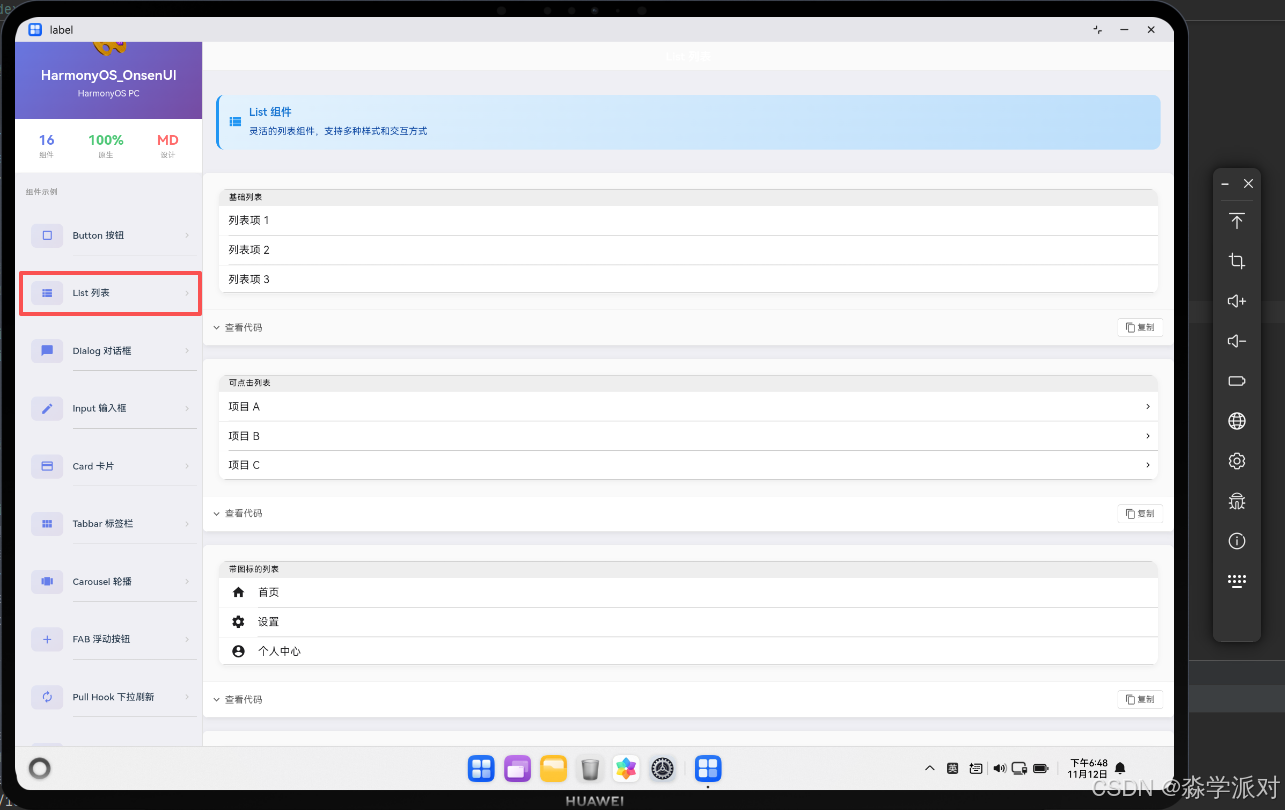
Task: Raise volume using emulator toolbar speaker-plus icon
Action: pos(1237,301)
